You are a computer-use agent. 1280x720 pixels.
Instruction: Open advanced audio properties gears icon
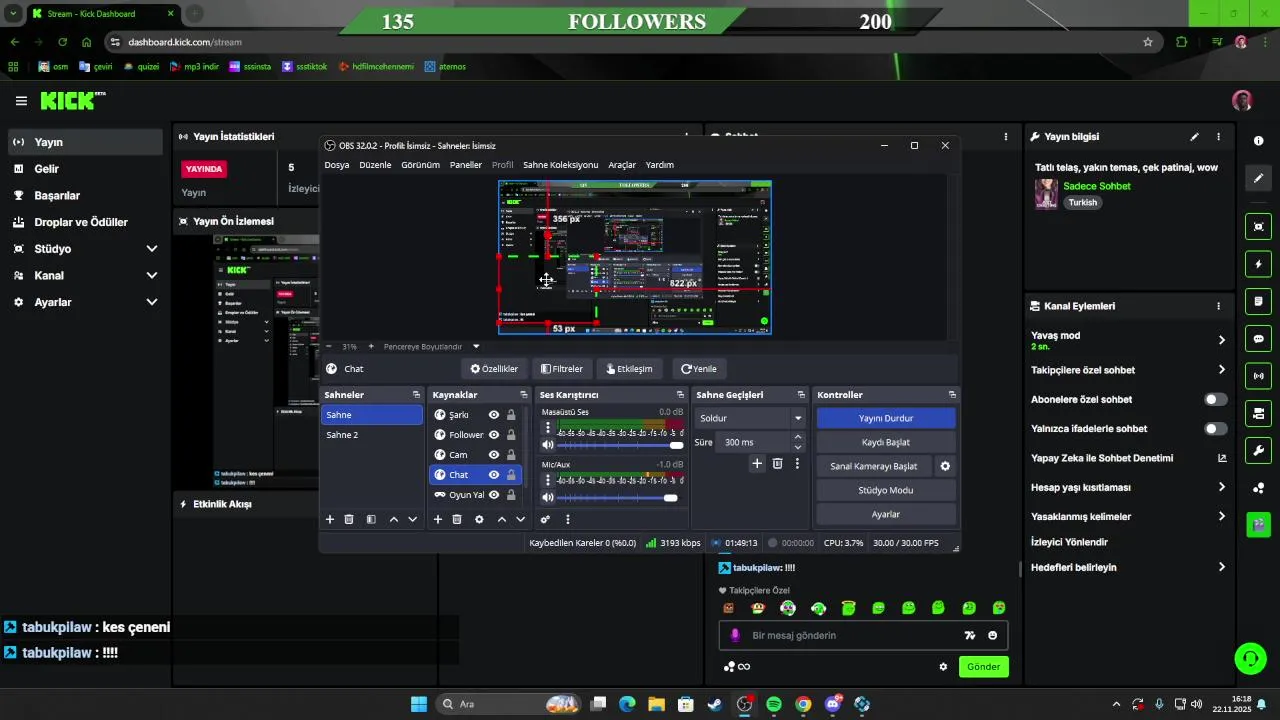tap(545, 519)
